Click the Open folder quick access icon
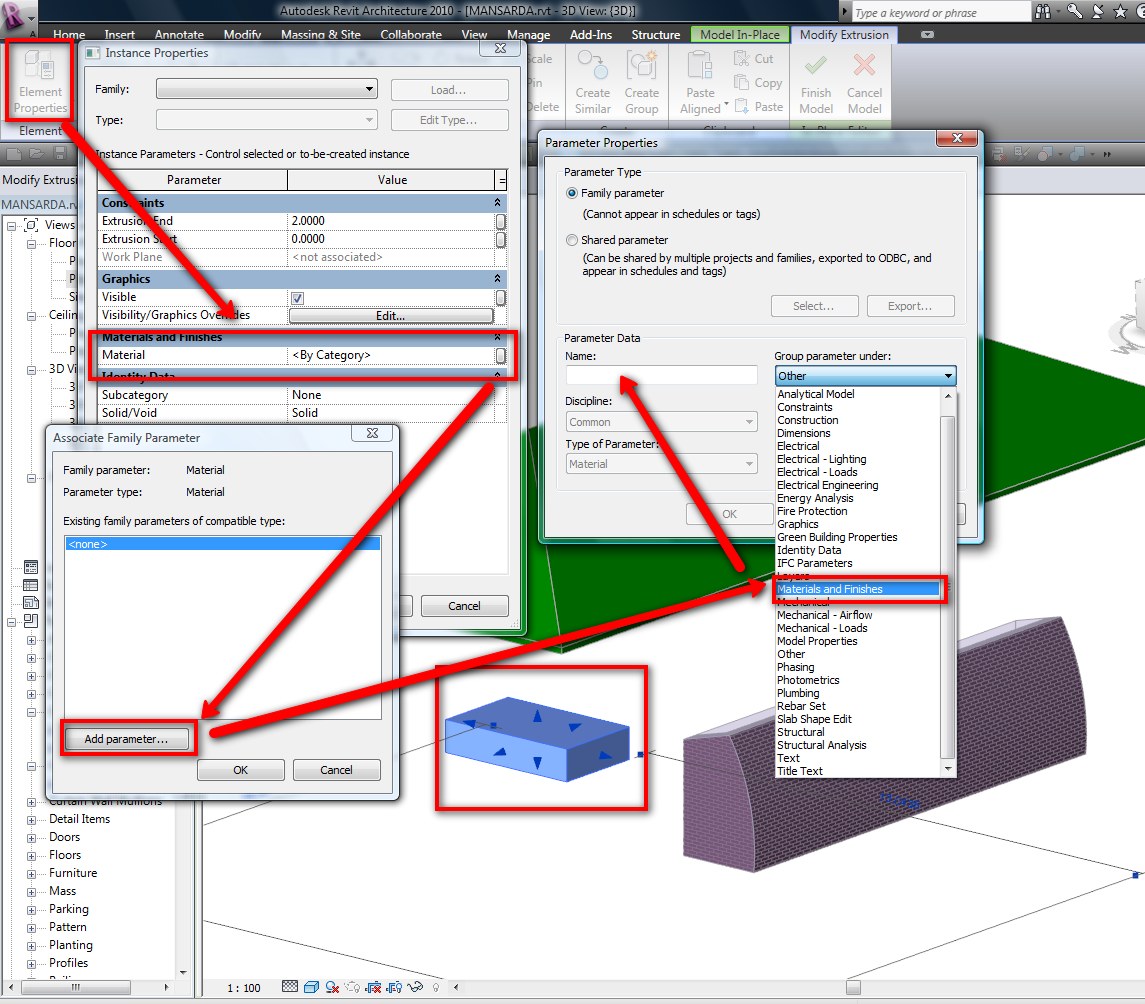 pyautogui.click(x=37, y=153)
